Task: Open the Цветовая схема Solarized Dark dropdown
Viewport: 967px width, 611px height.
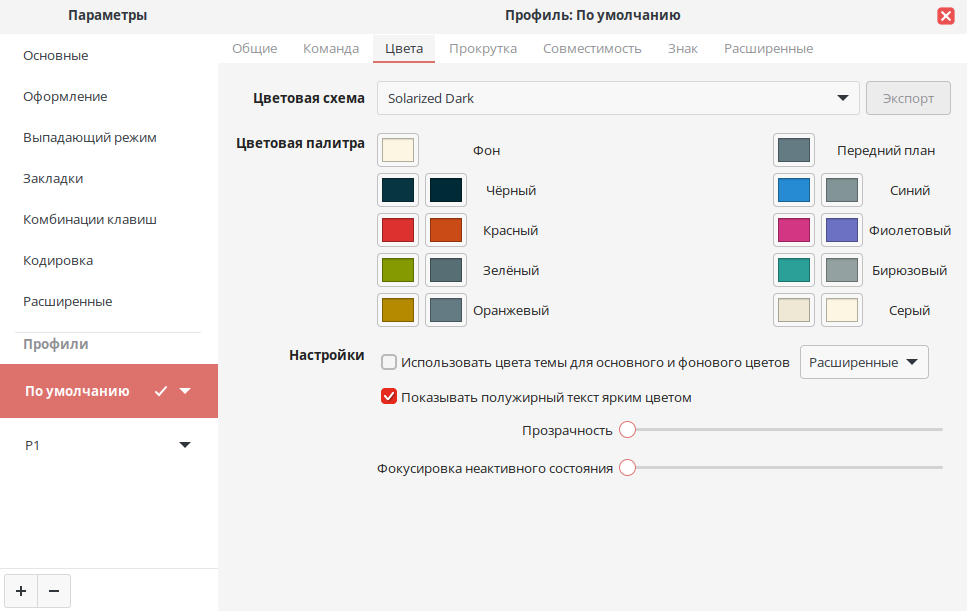Action: tap(618, 98)
